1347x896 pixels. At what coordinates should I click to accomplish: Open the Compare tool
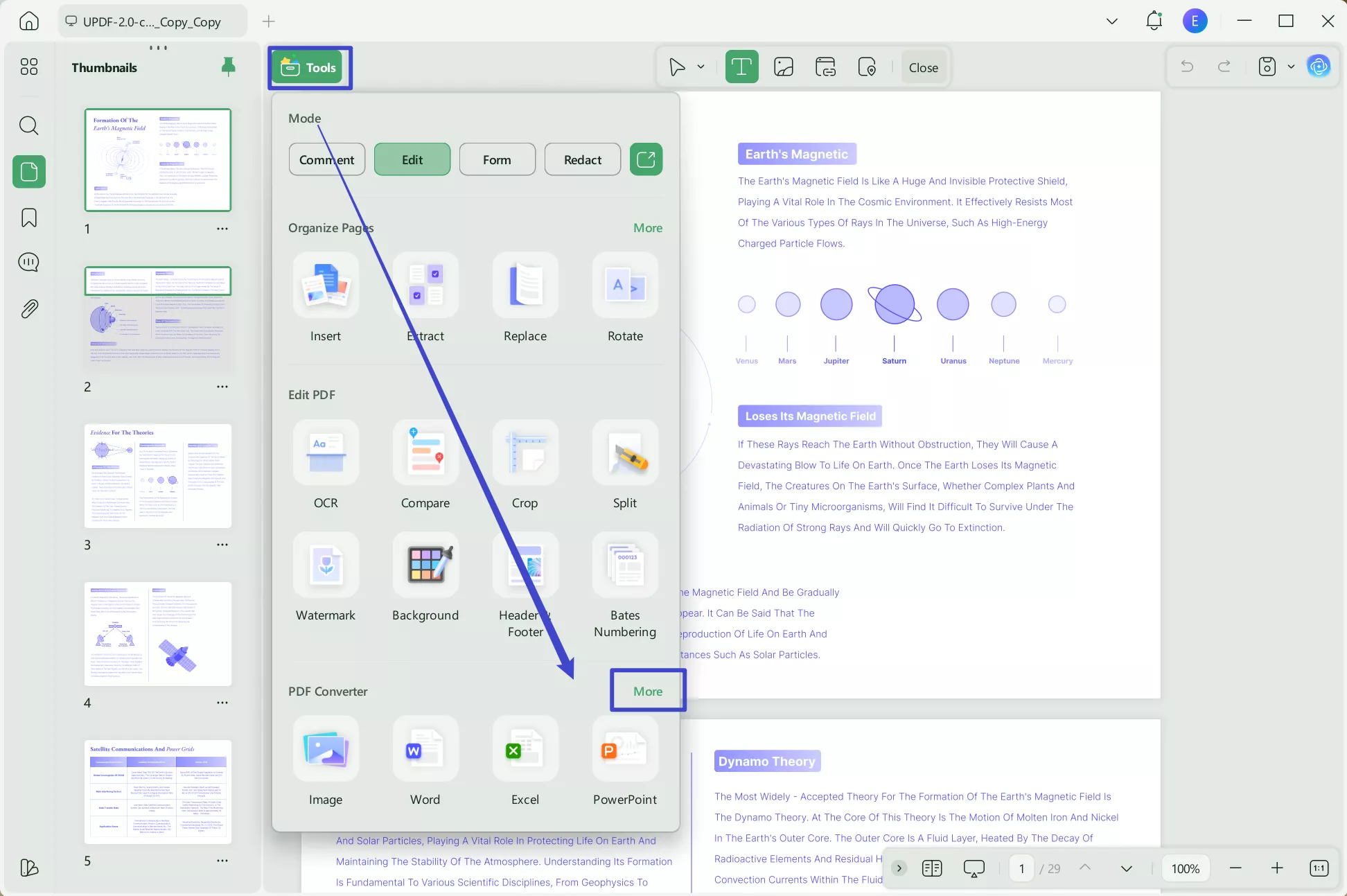[x=425, y=453]
